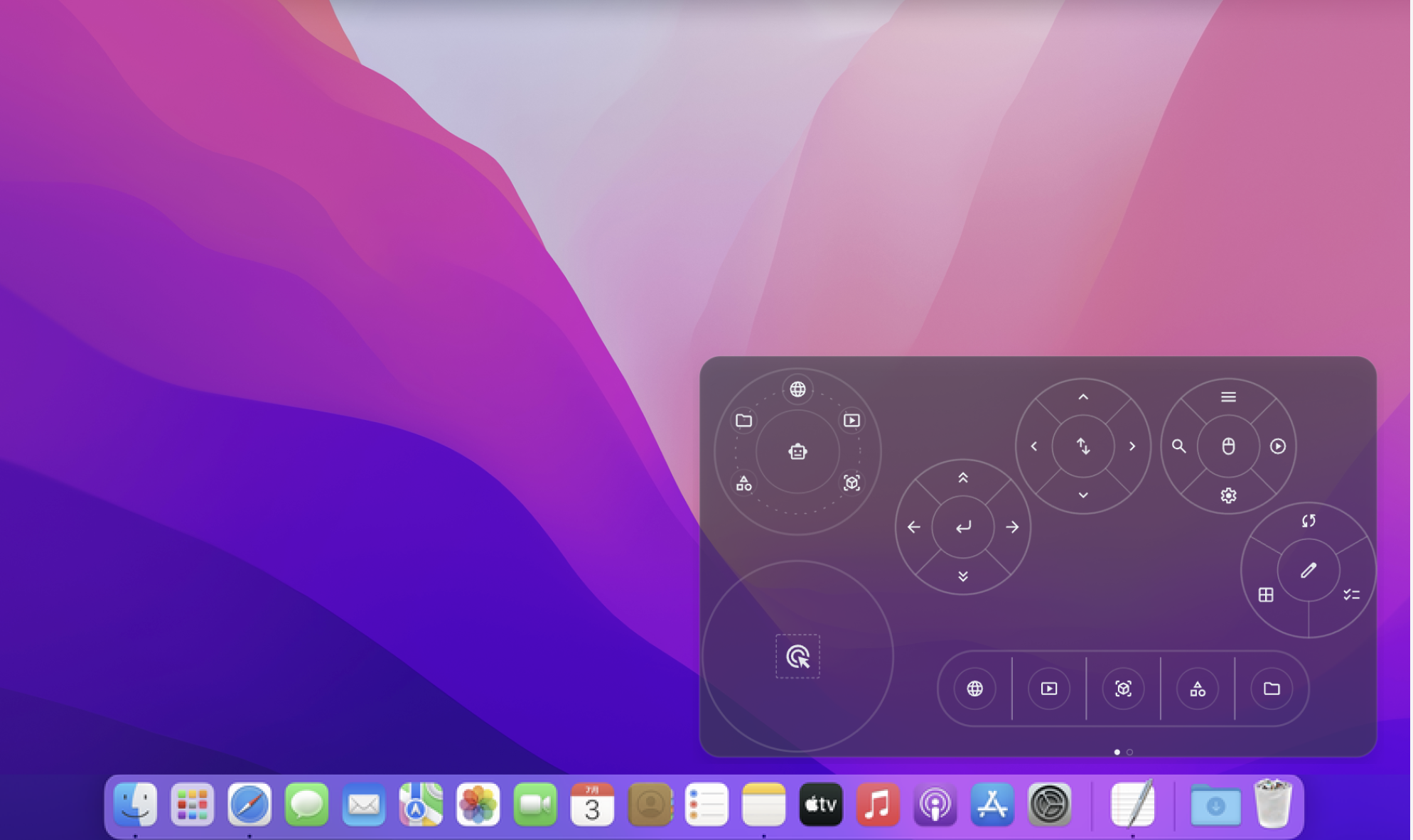Click folder icon in top-left radial wheel
1413x840 pixels.
(x=745, y=421)
